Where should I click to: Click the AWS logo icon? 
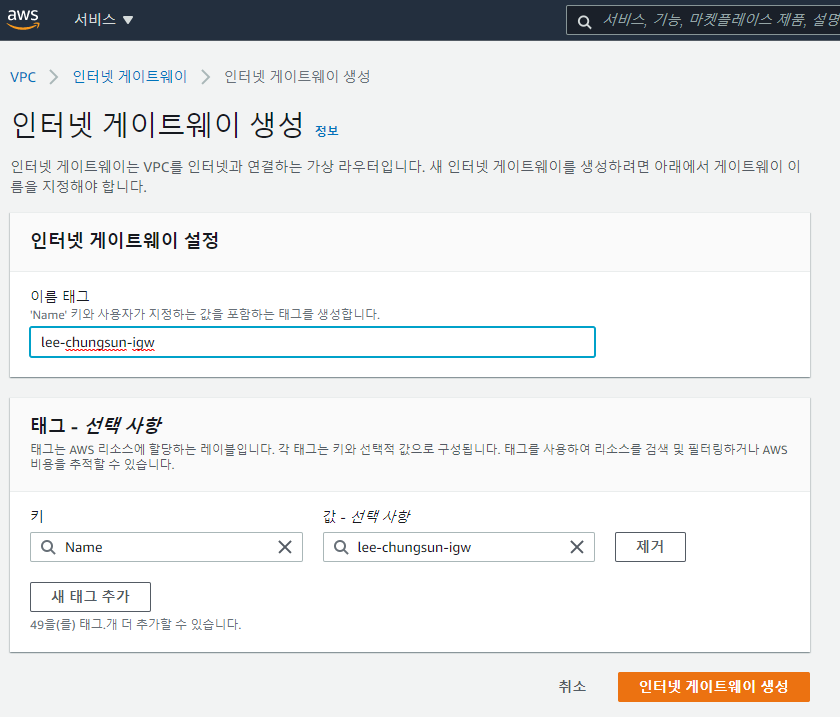(x=23, y=19)
